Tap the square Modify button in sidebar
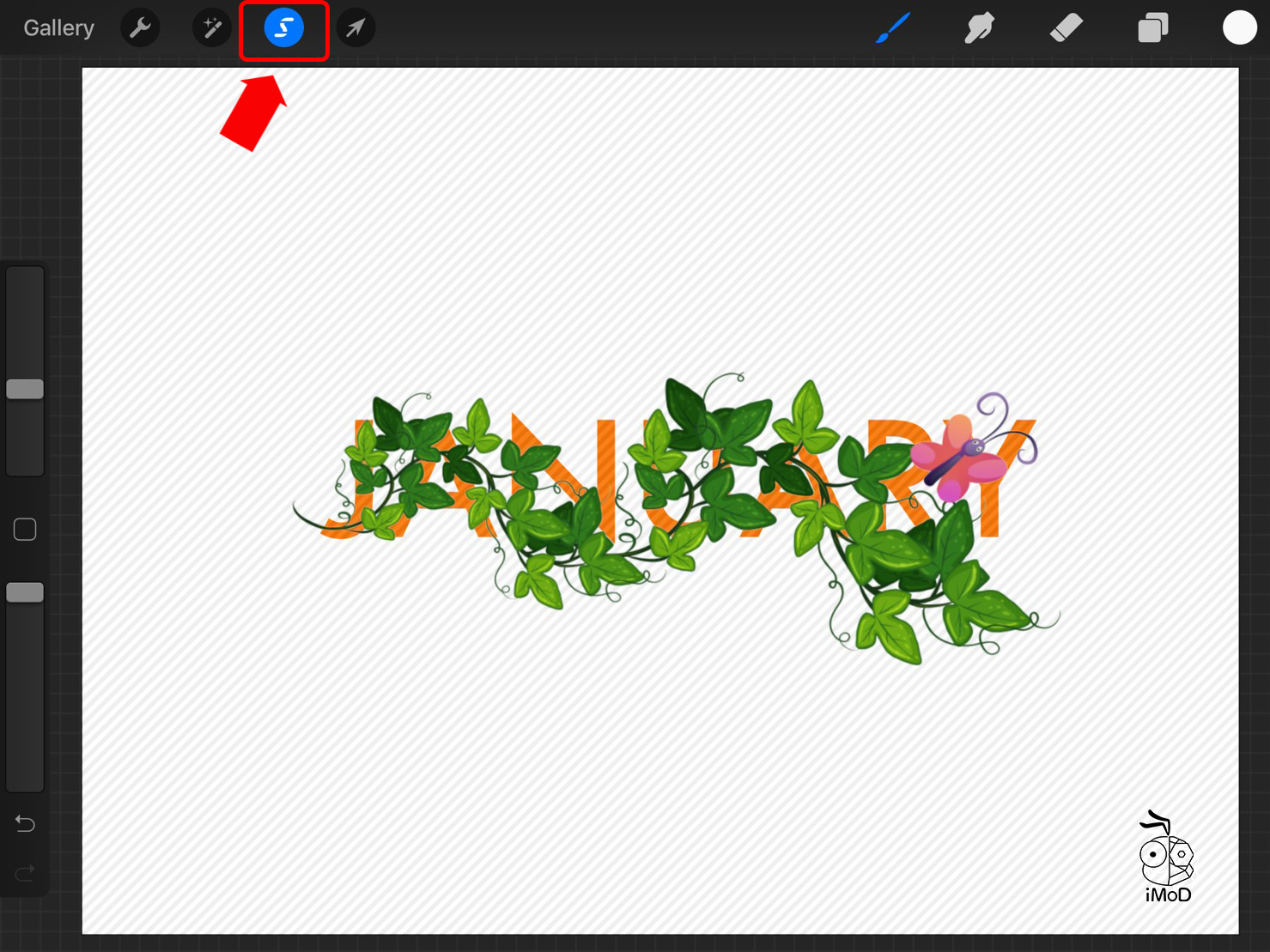Screen dimensions: 1270x952 [25, 530]
